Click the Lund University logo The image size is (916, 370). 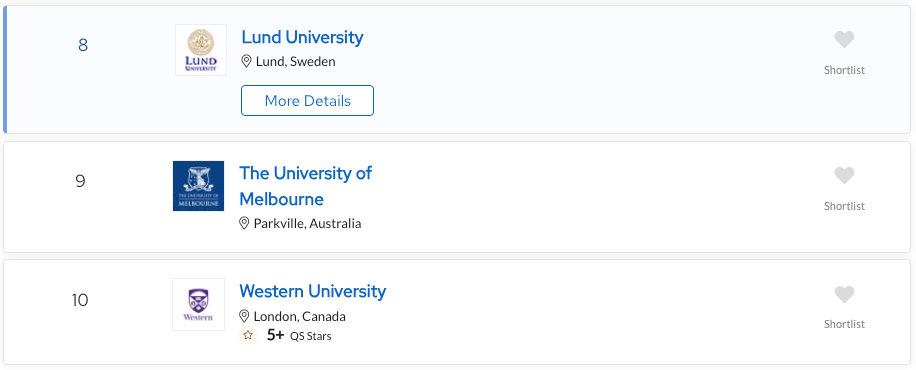[201, 50]
